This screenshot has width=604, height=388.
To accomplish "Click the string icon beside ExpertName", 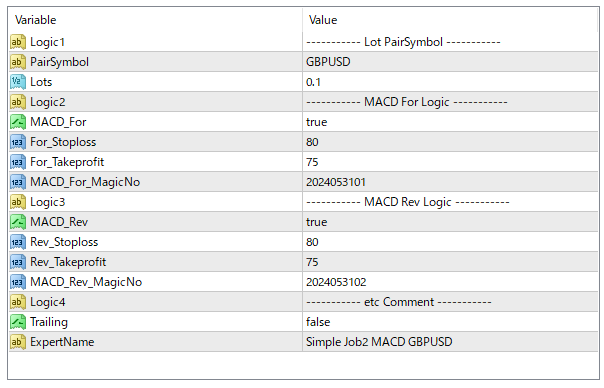I will pyautogui.click(x=18, y=342).
